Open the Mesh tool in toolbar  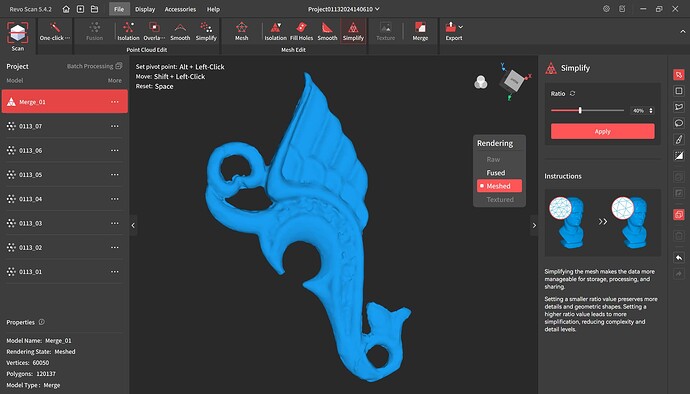click(x=242, y=32)
